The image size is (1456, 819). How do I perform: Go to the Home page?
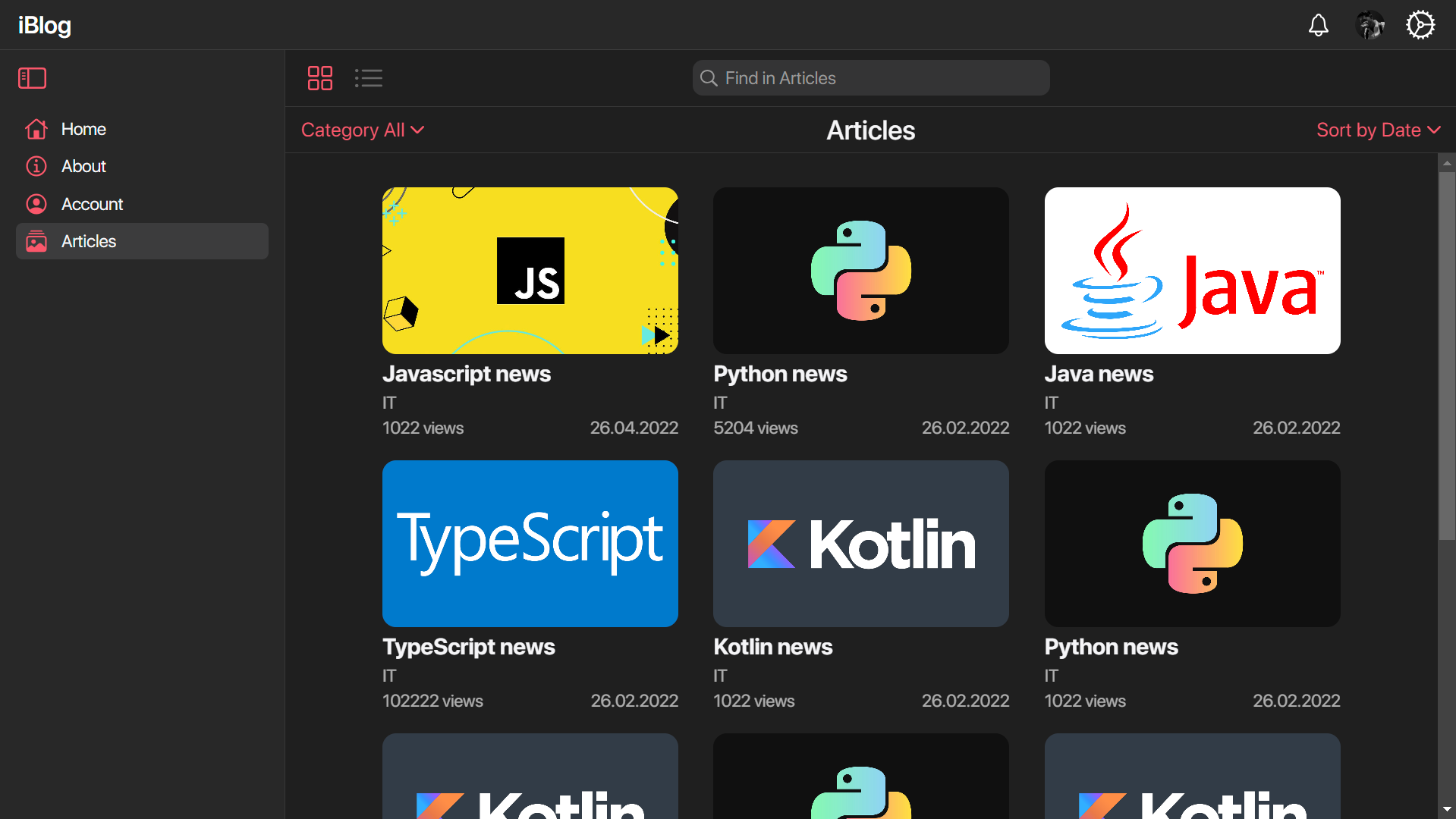142,129
